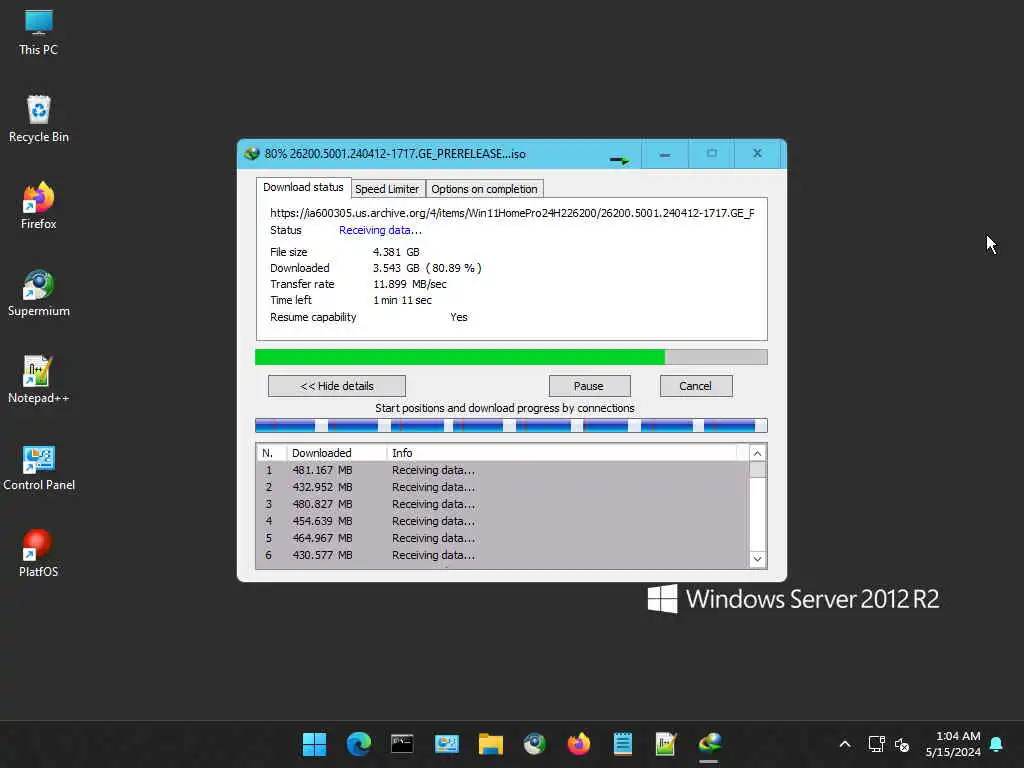Viewport: 1024px width, 768px height.
Task: Open the Recycle Bin desktop icon
Action: pos(39,120)
